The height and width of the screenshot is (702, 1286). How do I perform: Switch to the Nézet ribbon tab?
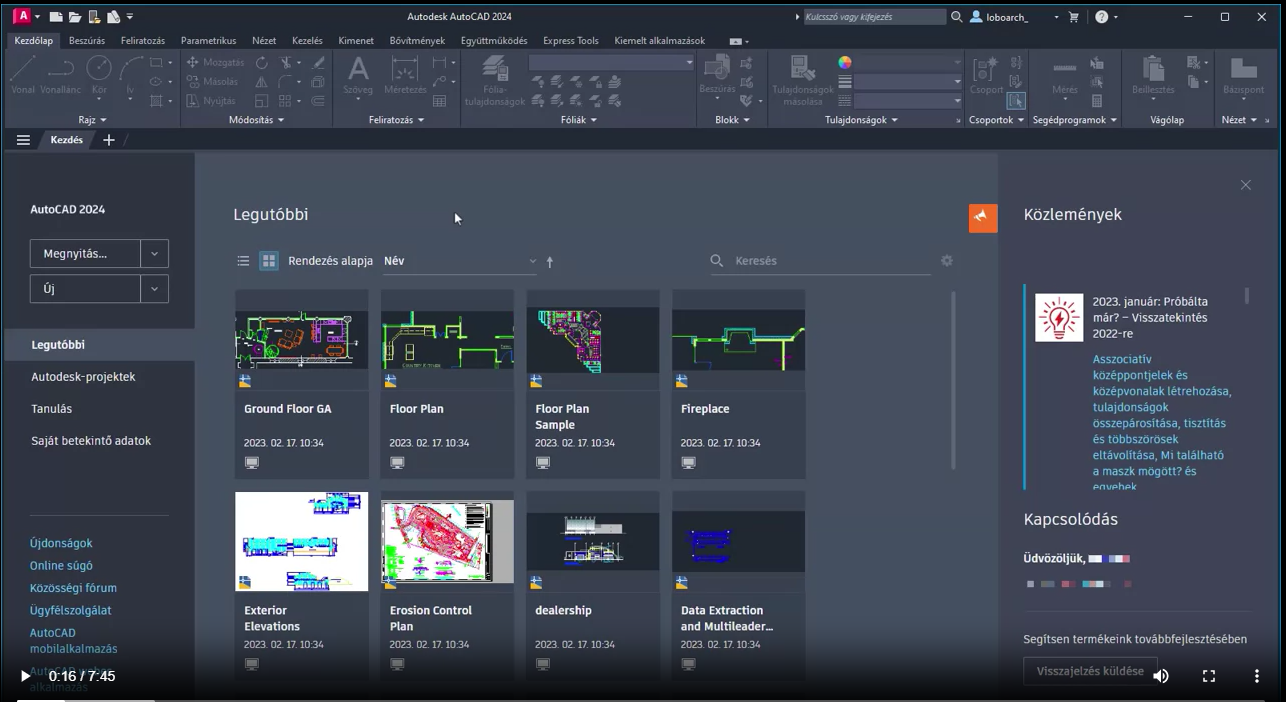(264, 41)
